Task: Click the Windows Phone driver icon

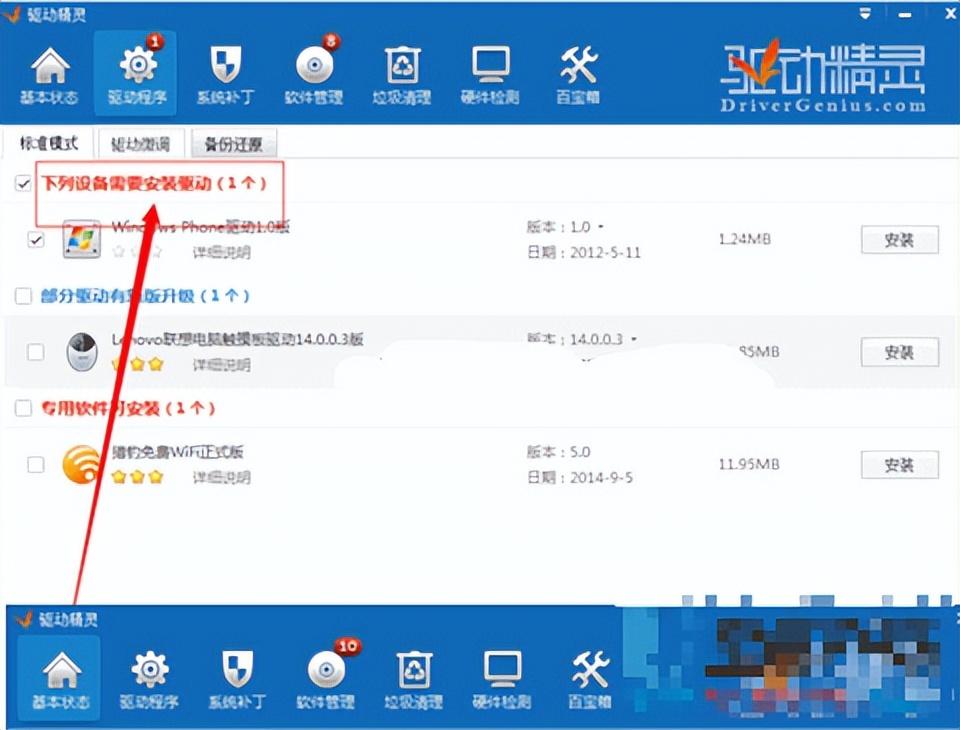Action: click(81, 239)
